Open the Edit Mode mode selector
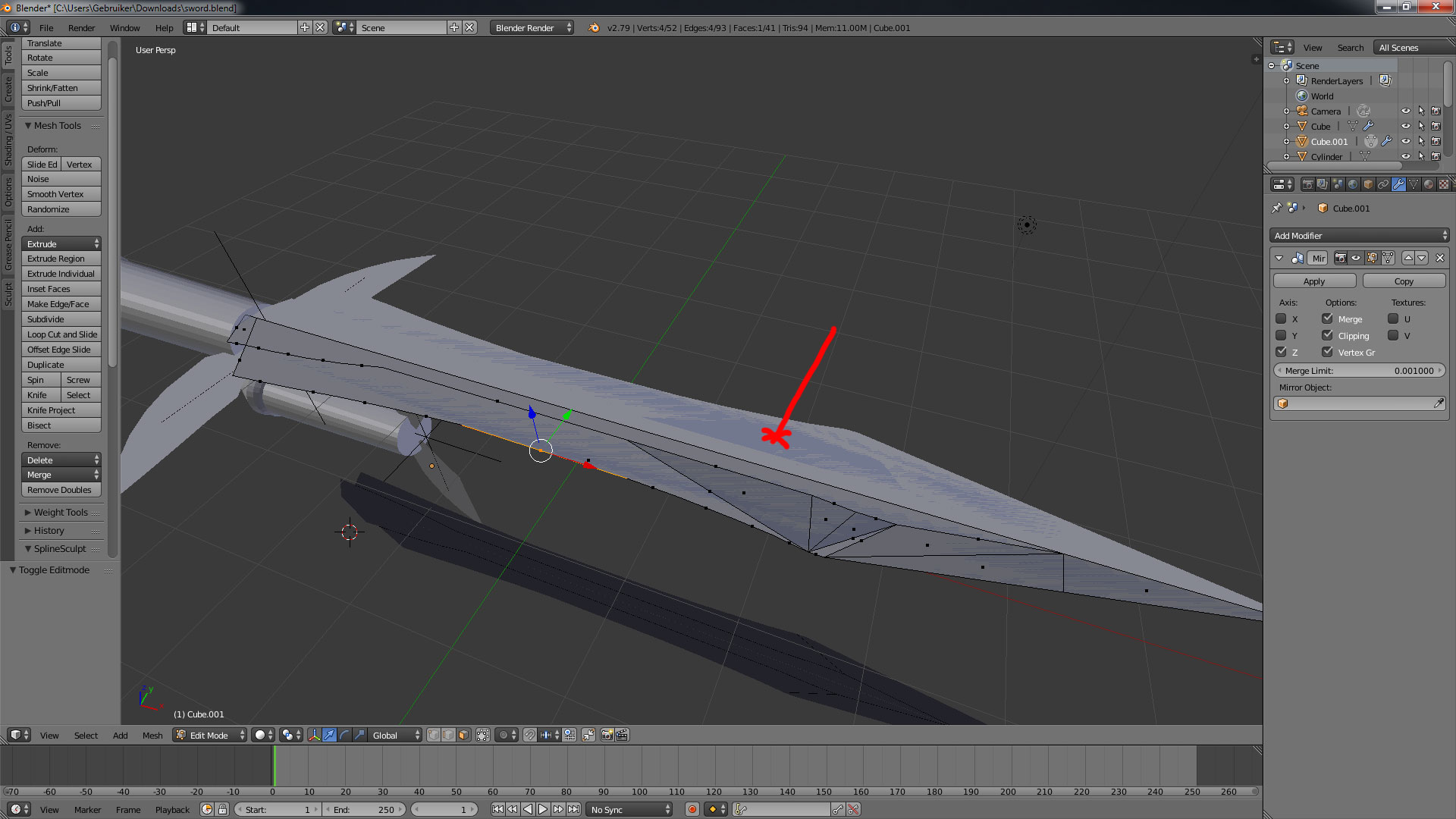 click(209, 735)
